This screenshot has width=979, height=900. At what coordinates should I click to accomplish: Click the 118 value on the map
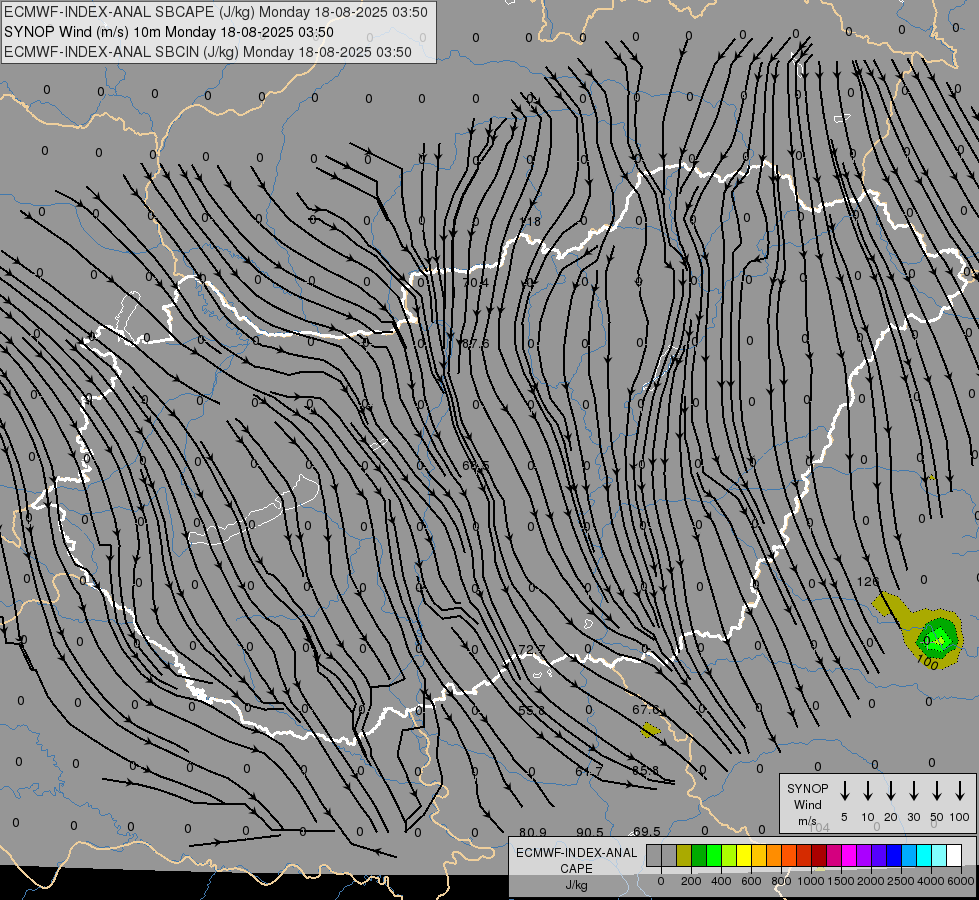pos(530,221)
